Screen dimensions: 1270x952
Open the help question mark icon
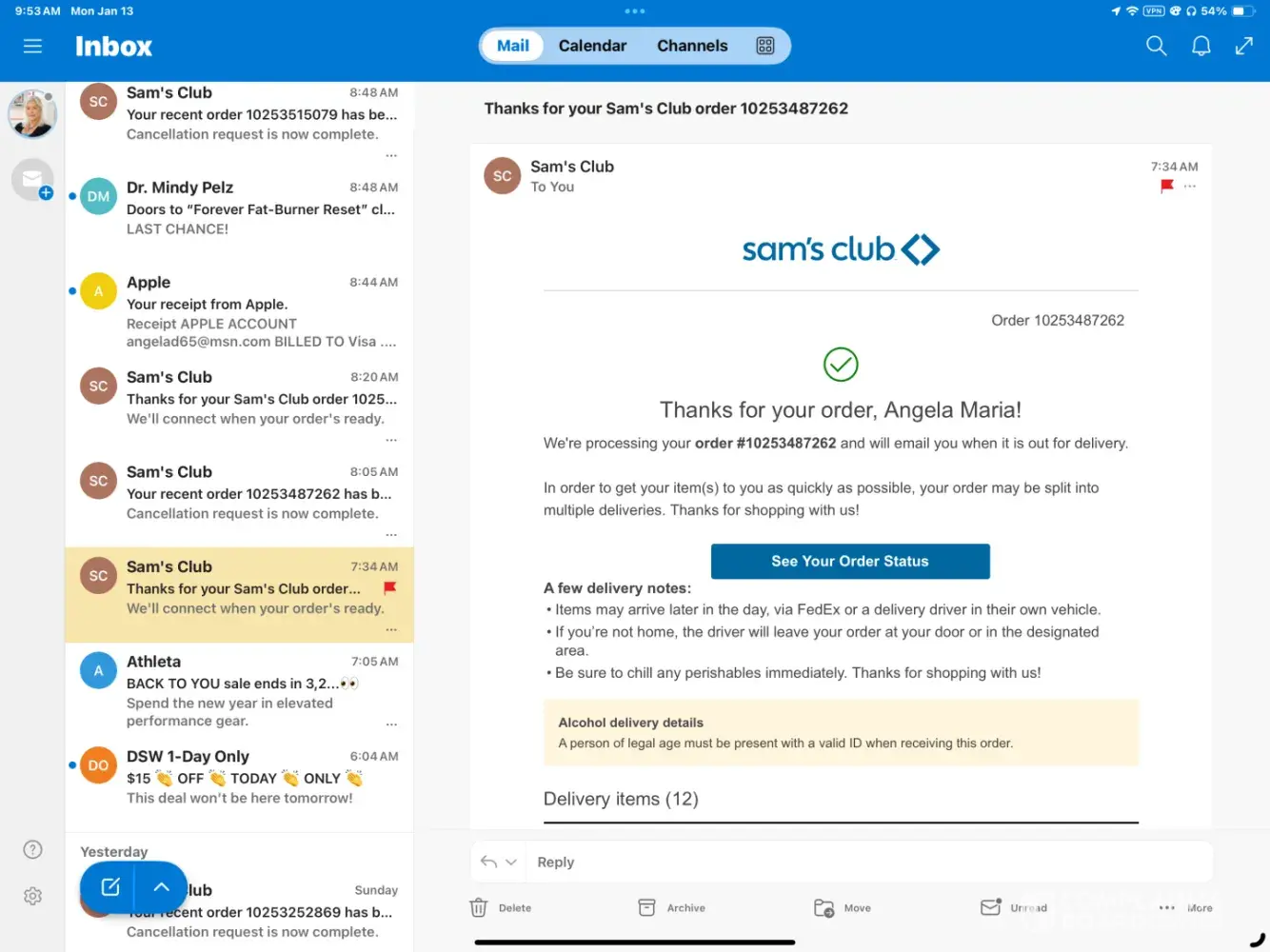[x=32, y=849]
